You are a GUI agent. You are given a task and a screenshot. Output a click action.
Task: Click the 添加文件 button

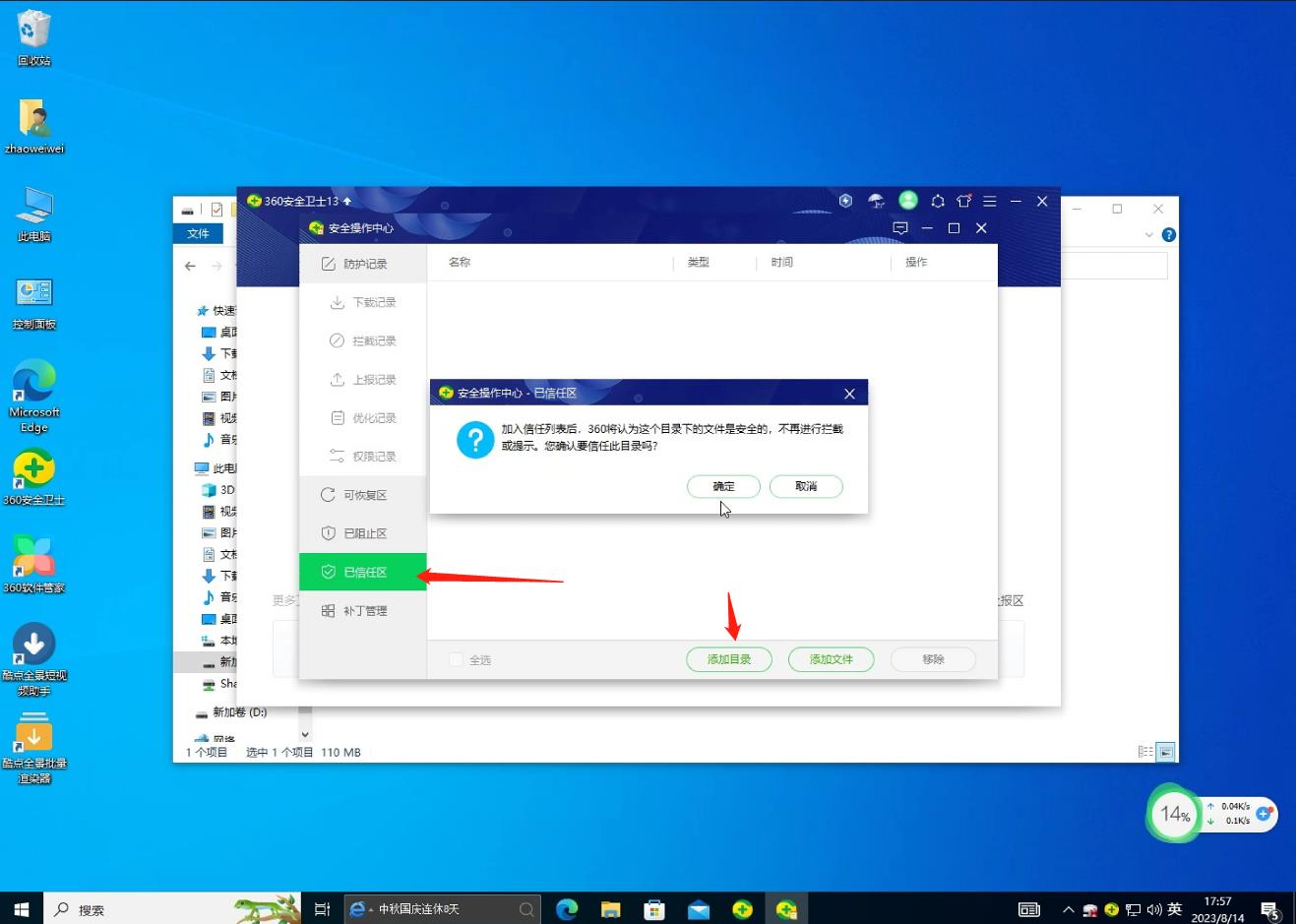coord(832,659)
